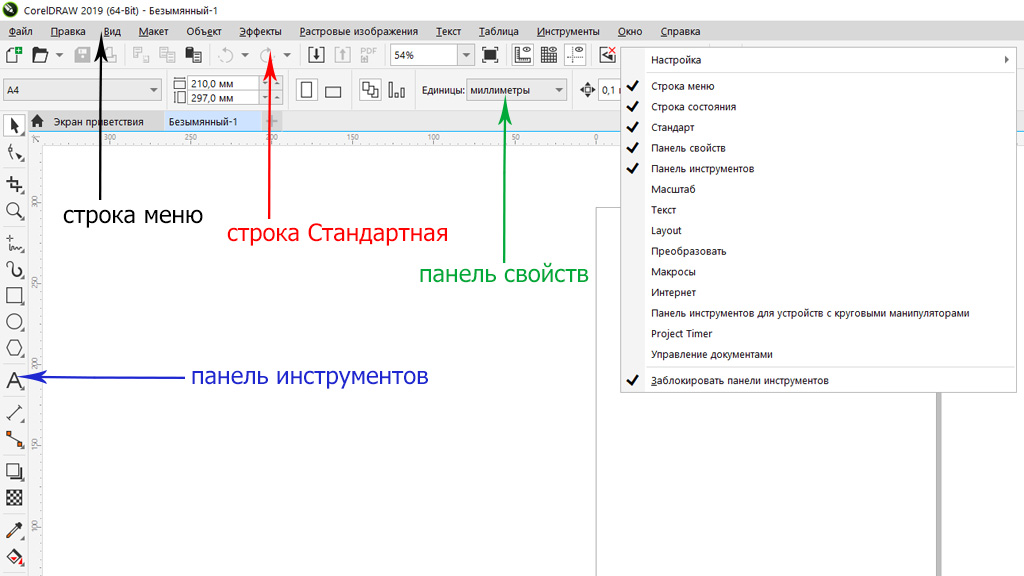Select the Text tool
This screenshot has height=576, width=1024.
14,380
